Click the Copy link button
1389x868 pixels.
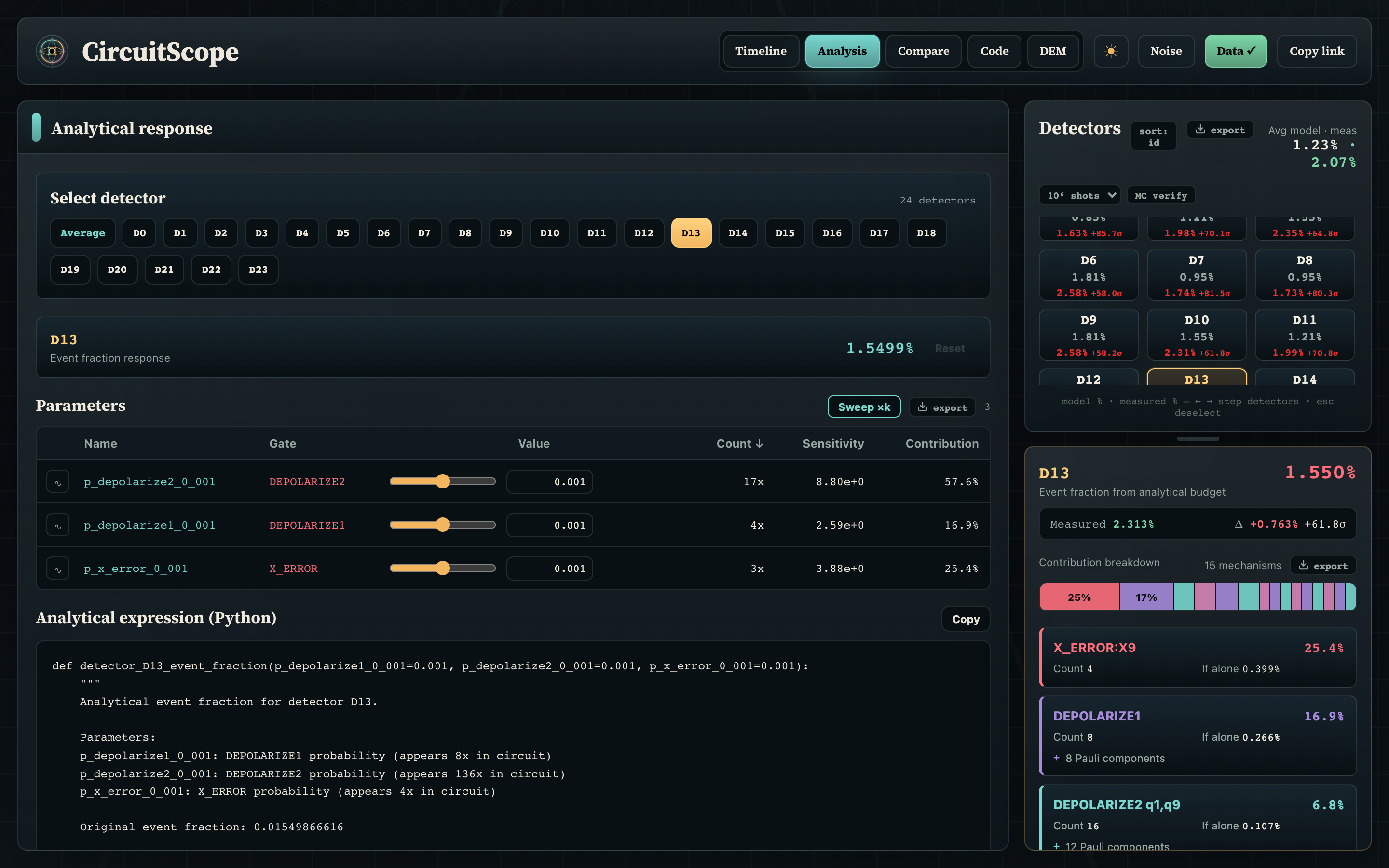(x=1317, y=51)
